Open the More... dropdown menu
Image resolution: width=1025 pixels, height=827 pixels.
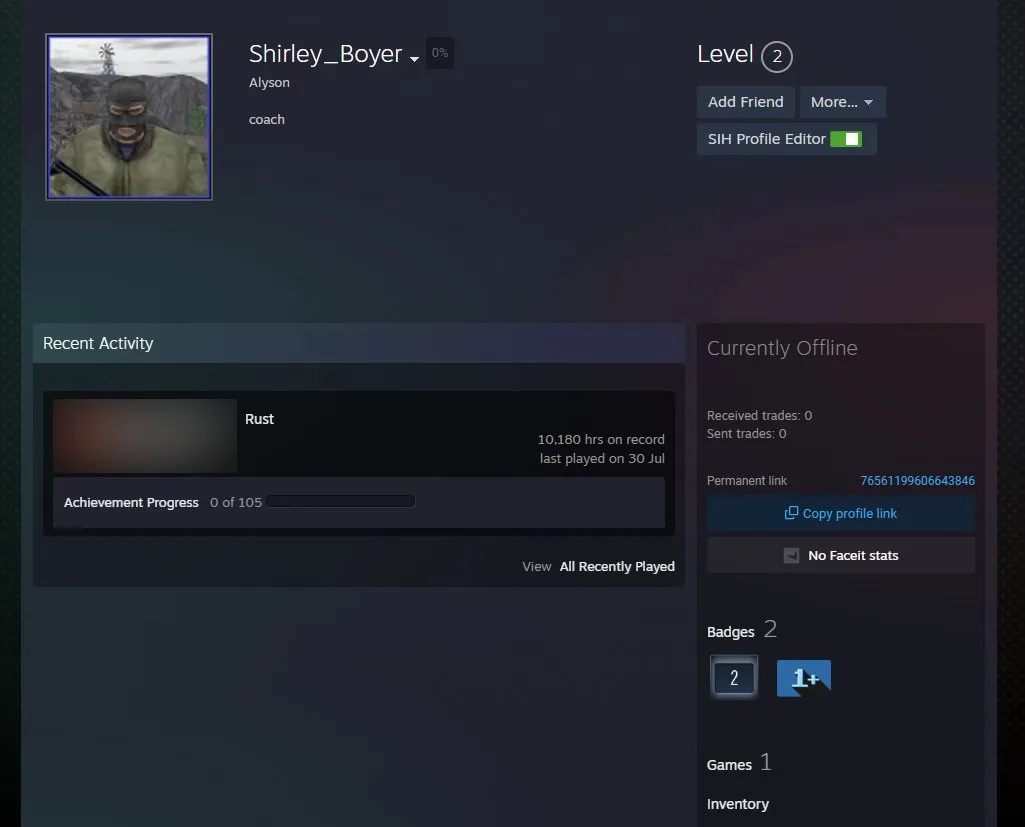pyautogui.click(x=842, y=102)
